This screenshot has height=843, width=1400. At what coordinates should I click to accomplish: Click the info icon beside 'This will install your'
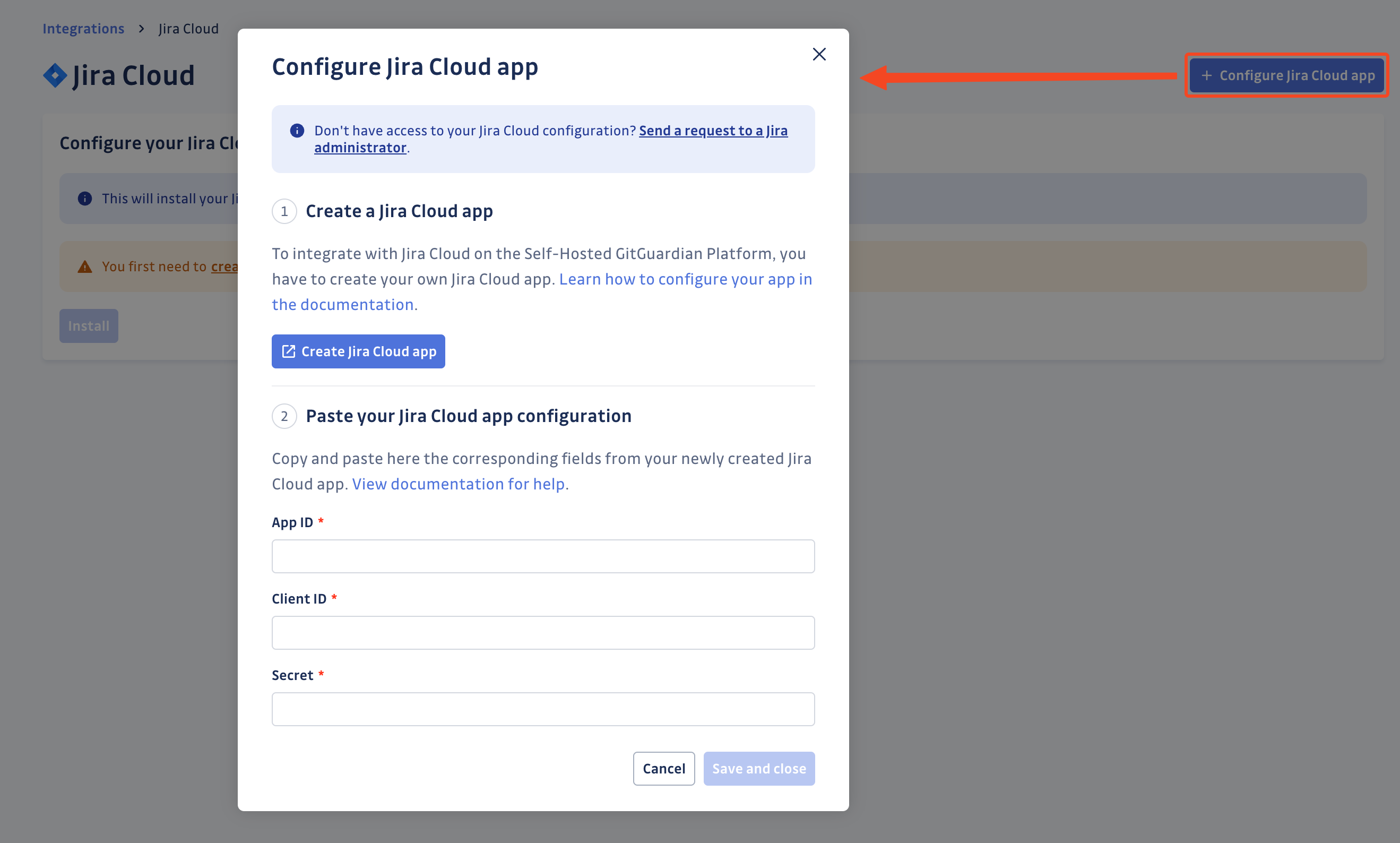pos(84,198)
